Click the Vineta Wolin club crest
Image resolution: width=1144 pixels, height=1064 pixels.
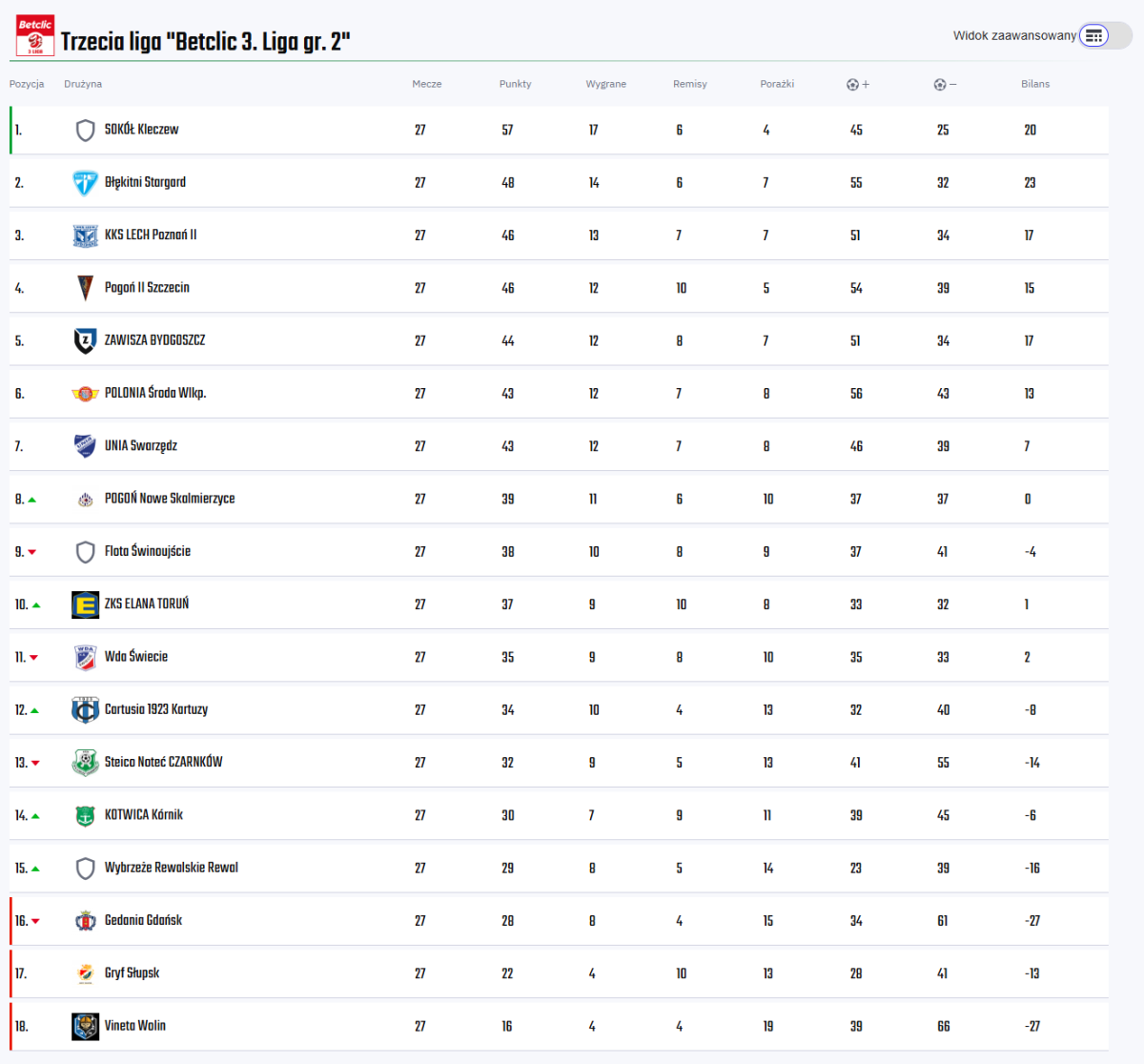(85, 1026)
